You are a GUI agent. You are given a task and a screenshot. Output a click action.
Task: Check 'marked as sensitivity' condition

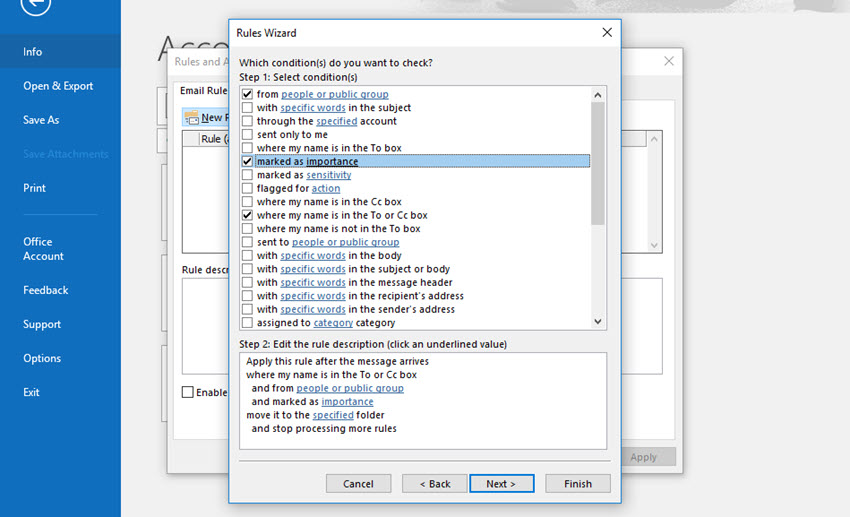(247, 175)
